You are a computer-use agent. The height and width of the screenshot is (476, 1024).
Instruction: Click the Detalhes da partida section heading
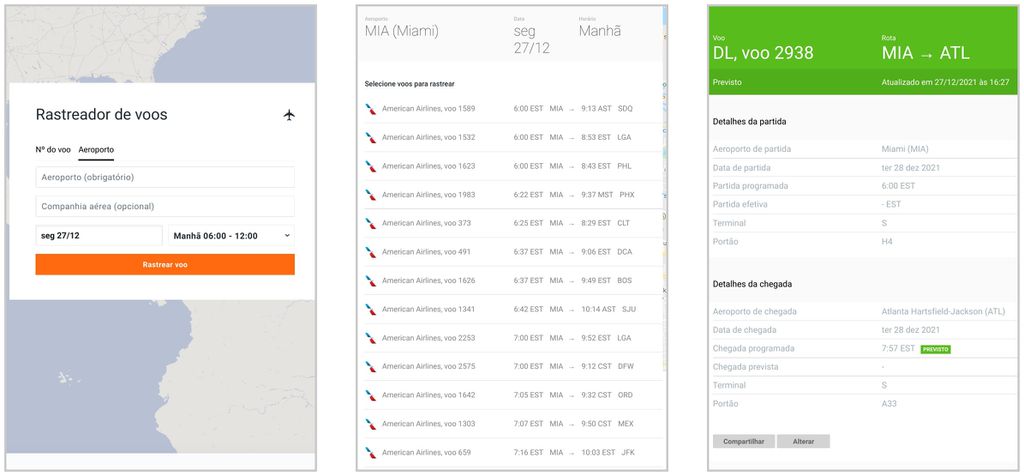coord(749,121)
